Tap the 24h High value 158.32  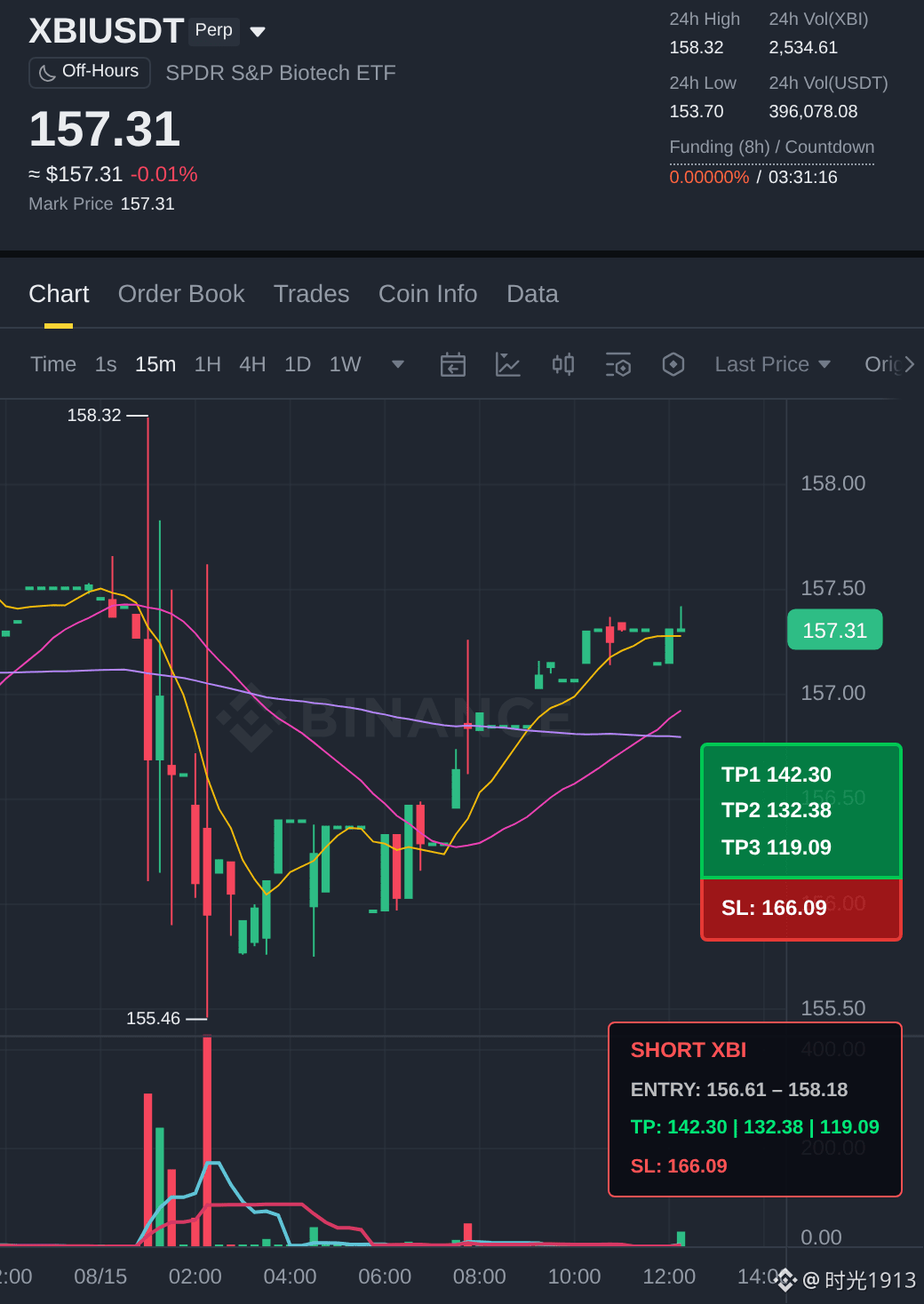697,48
